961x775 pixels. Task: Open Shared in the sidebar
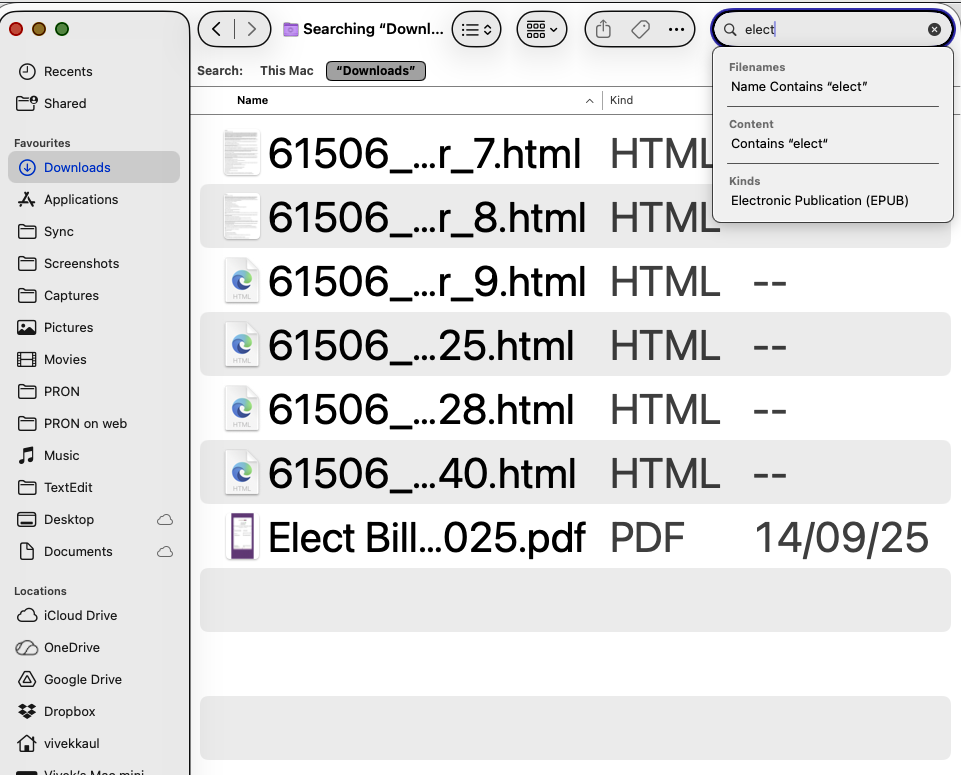[65, 104]
